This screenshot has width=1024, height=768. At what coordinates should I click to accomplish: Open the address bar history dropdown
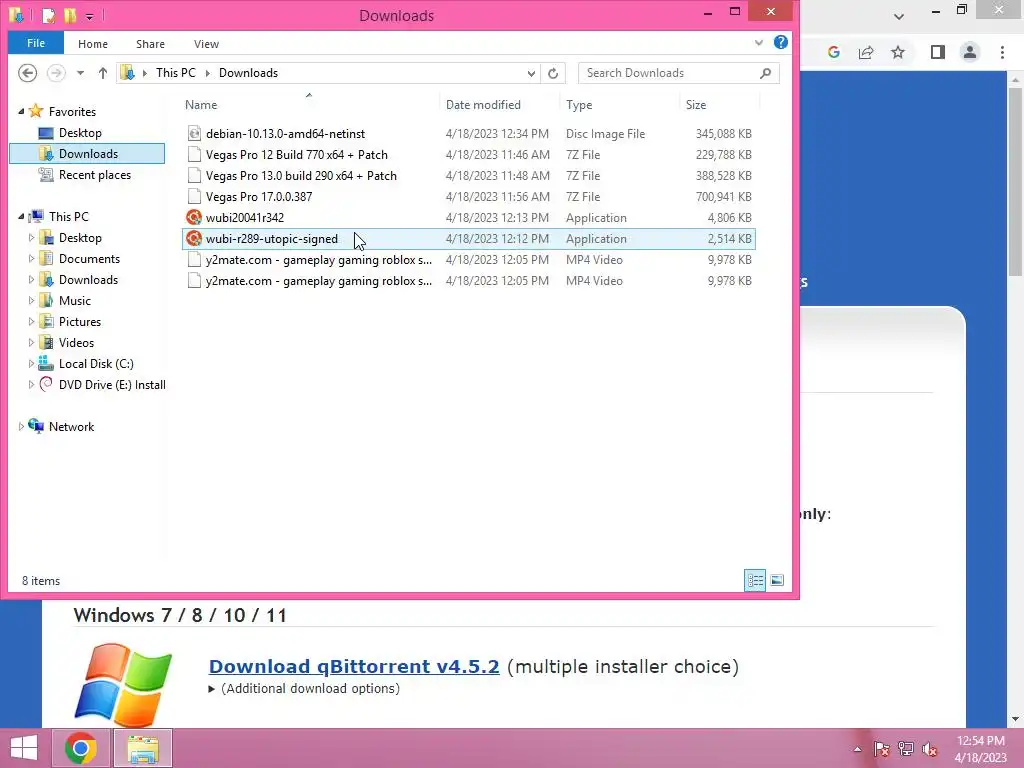coord(531,73)
